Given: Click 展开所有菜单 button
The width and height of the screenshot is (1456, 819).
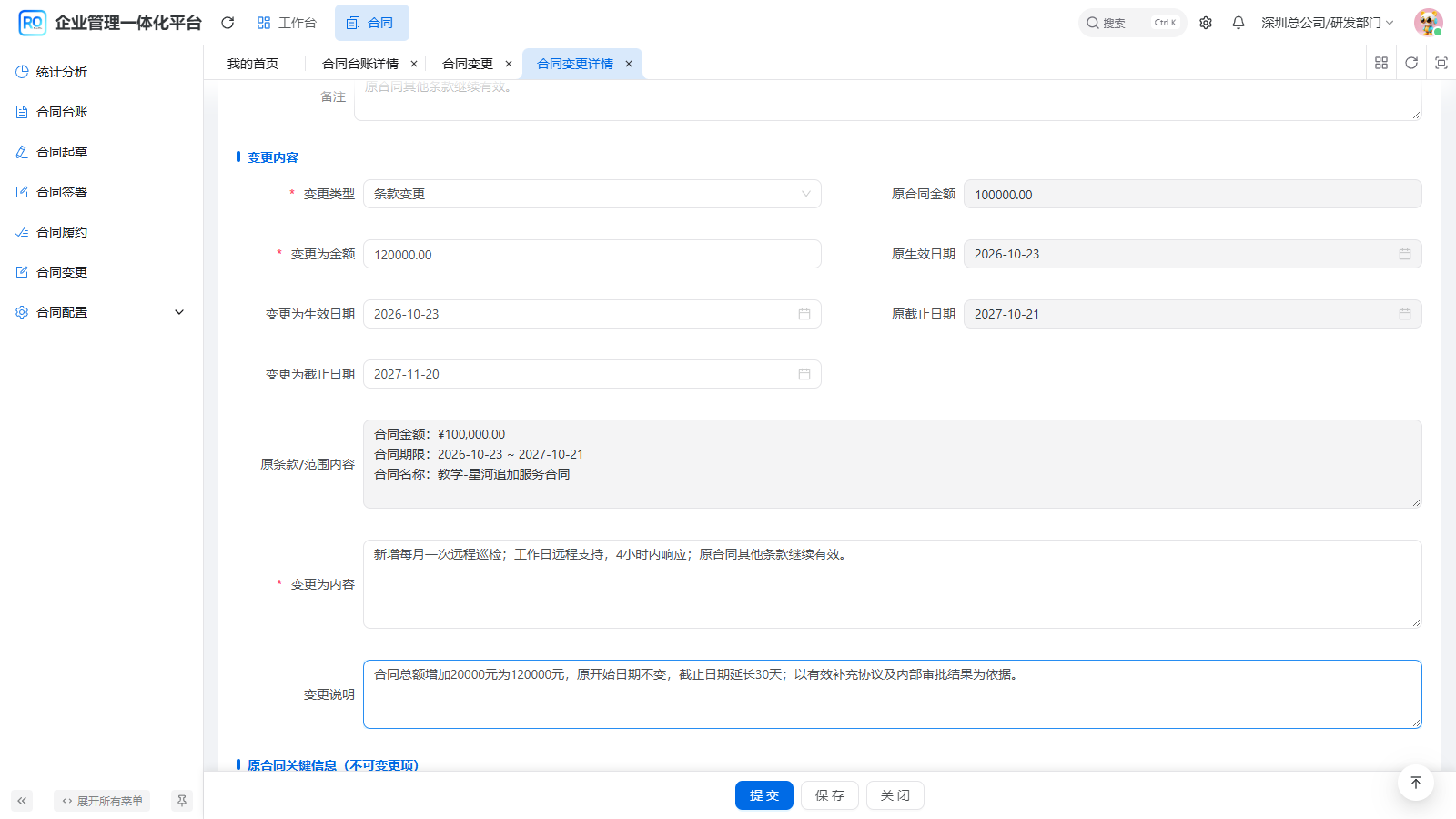Looking at the screenshot, I should pyautogui.click(x=102, y=801).
